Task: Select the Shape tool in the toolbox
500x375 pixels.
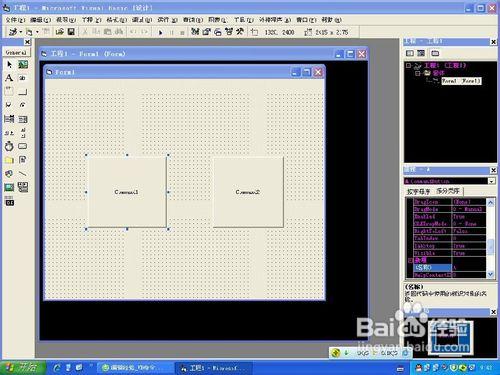Action: point(9,173)
